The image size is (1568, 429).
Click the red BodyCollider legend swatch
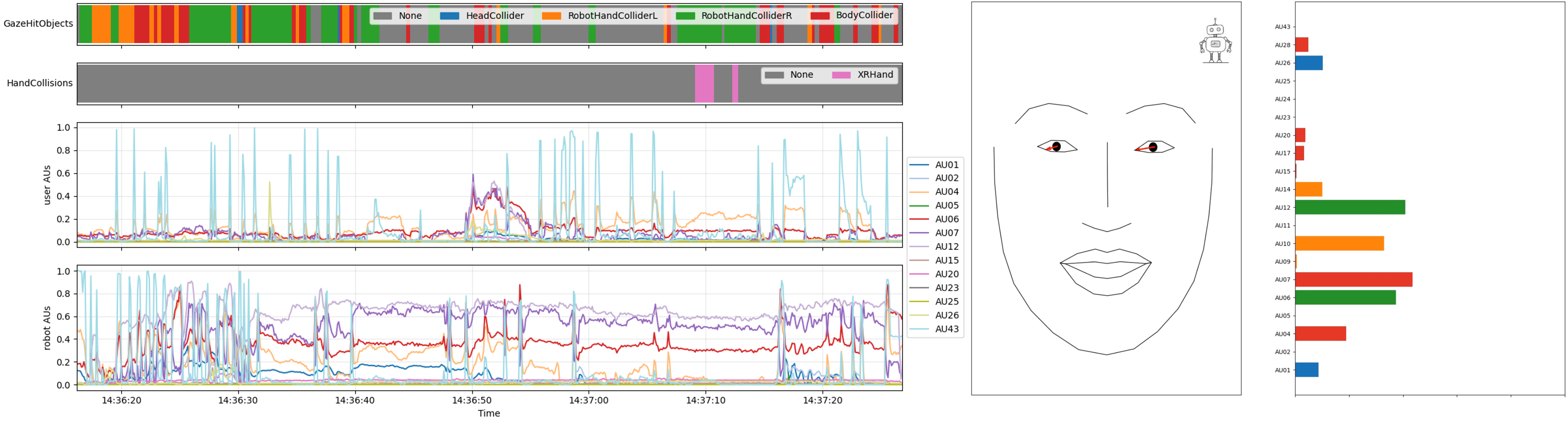[819, 16]
